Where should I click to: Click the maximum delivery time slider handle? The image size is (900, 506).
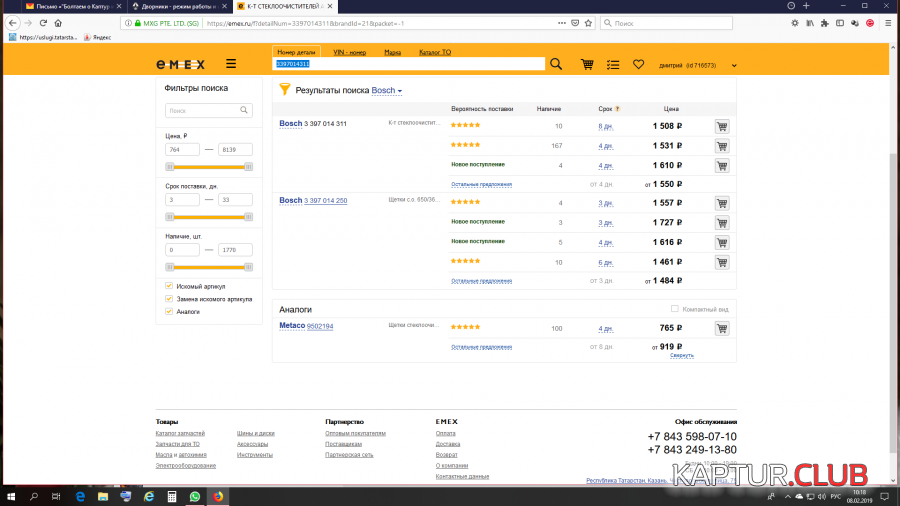point(249,217)
